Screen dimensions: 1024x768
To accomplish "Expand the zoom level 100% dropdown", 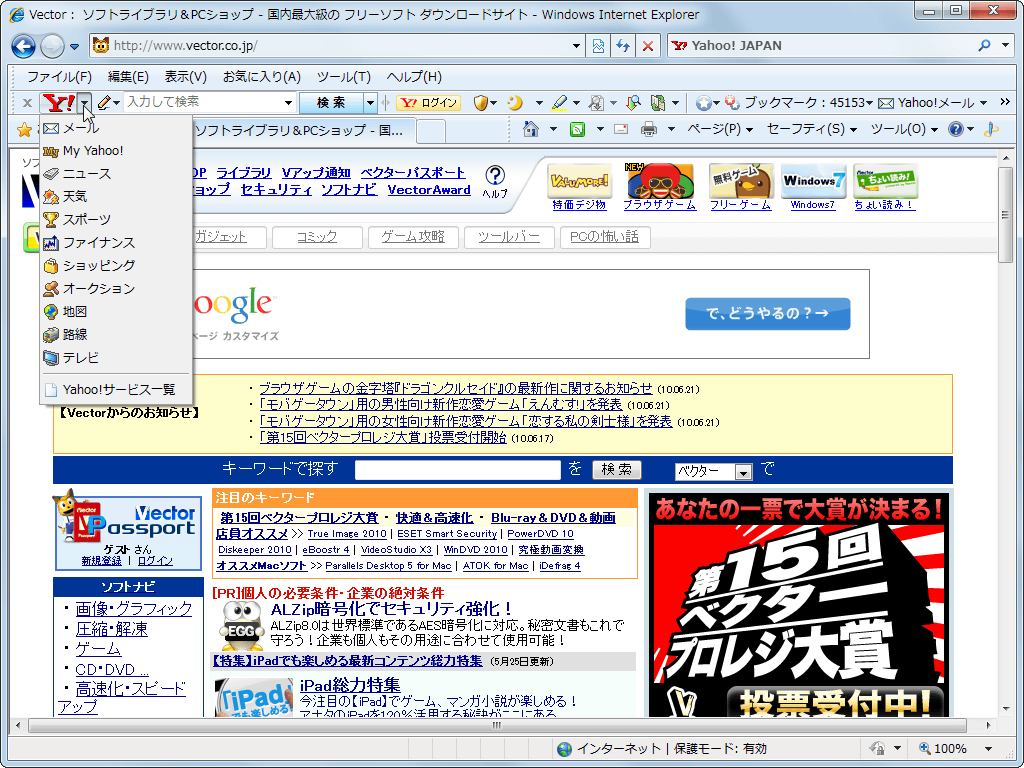I will point(988,749).
